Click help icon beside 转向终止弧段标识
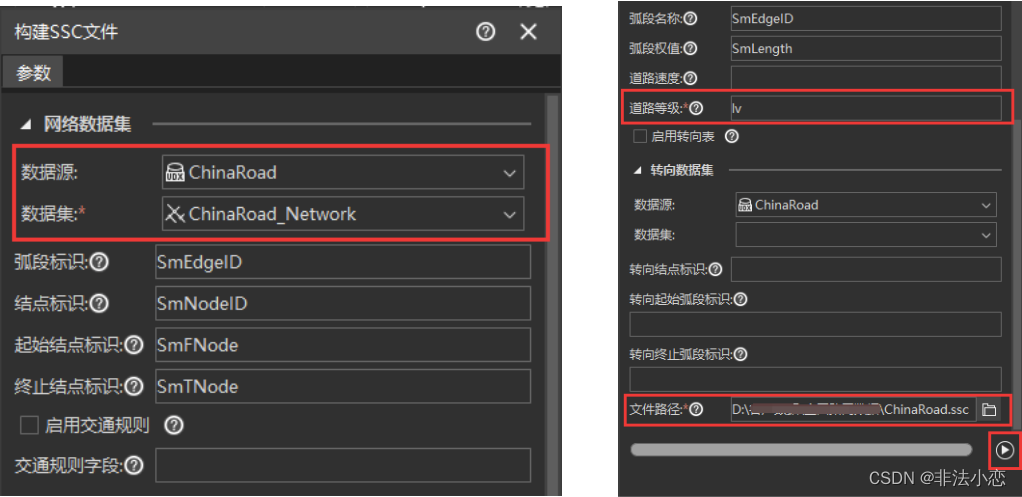The height and width of the screenshot is (497, 1022). tap(740, 354)
